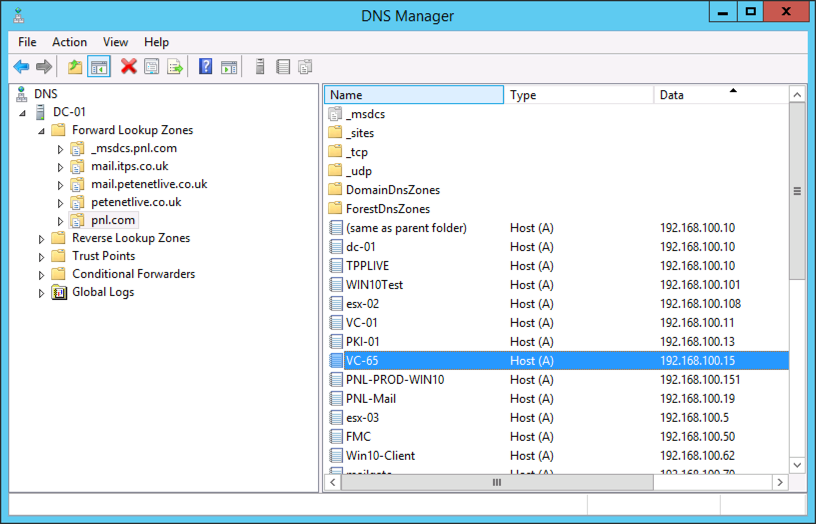Expand the Global Logs node
Viewport: 816px width, 524px height.
coord(41,293)
